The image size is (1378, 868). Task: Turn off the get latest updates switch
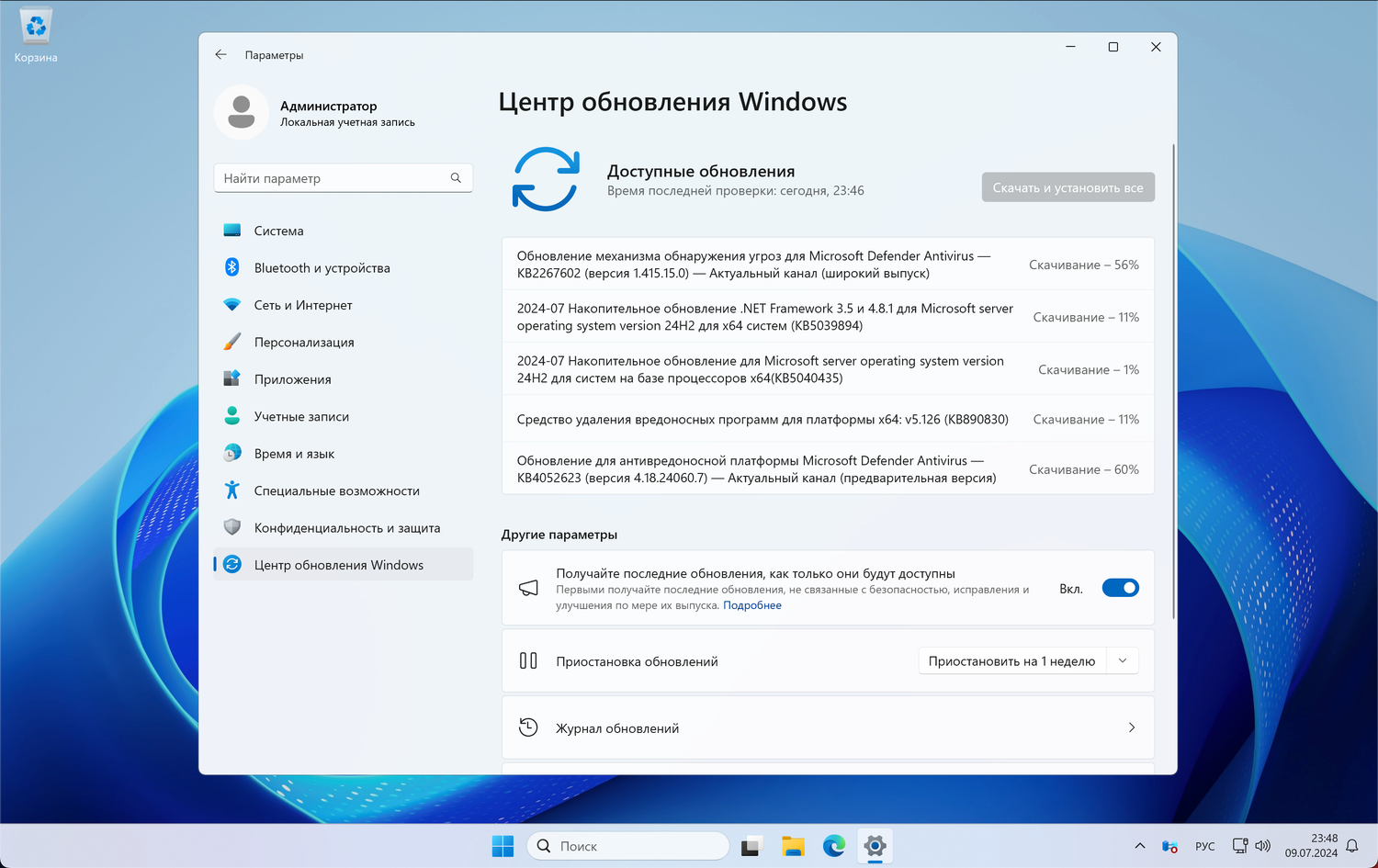point(1121,588)
